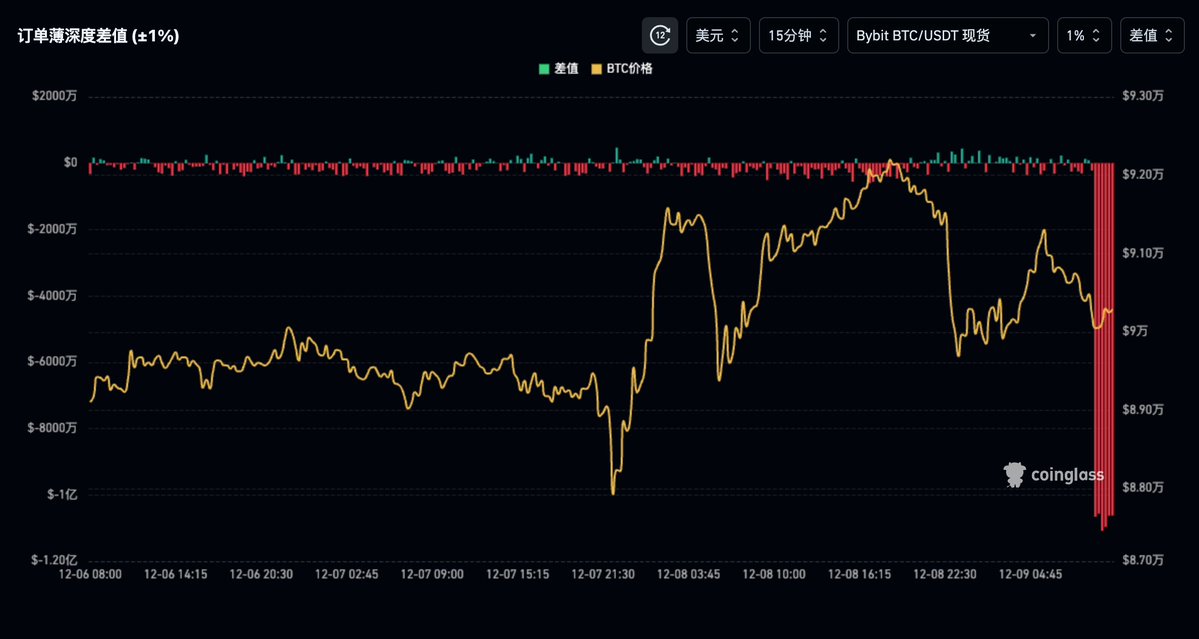This screenshot has width=1199, height=639.
Task: Click the green 差值 legend color square
Action: pyautogui.click(x=544, y=69)
